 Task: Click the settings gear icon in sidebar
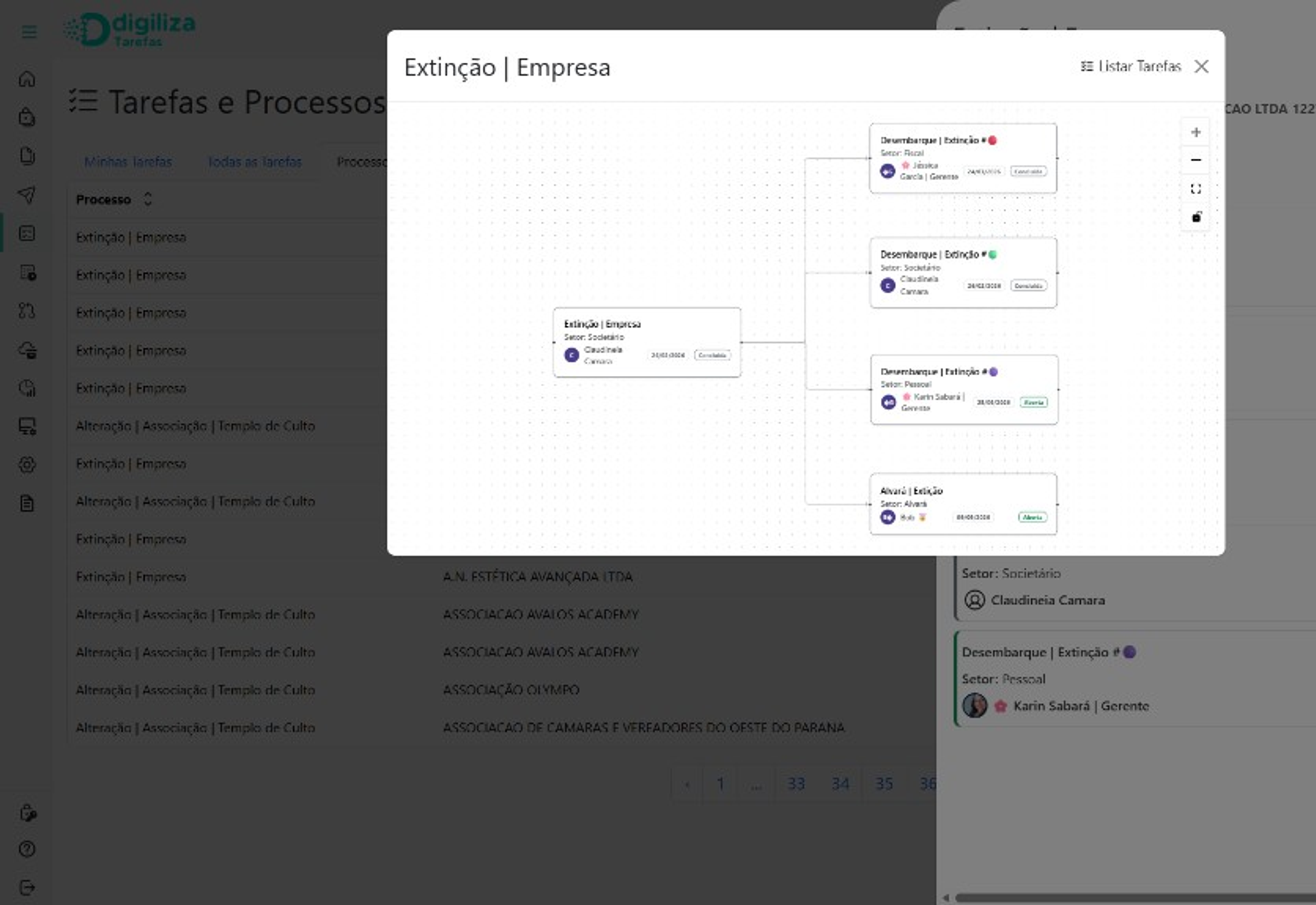27,465
